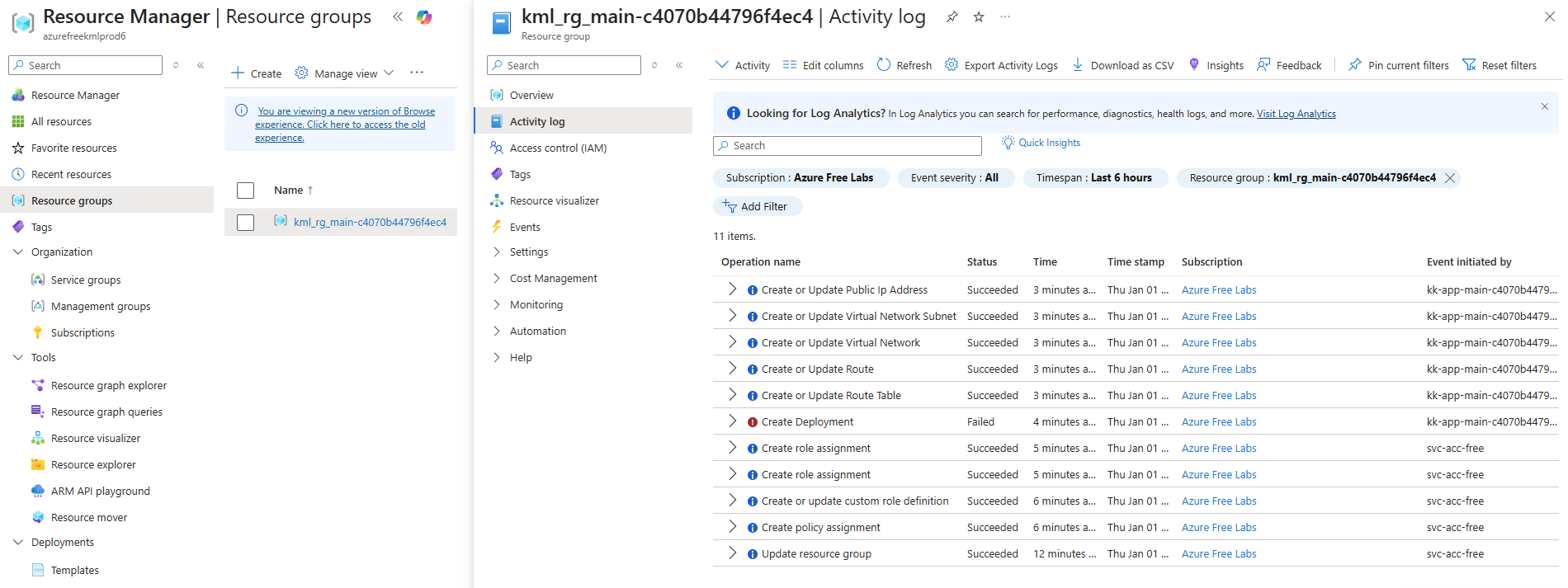Viewport: 1568px width, 588px height.
Task: Open Insights from the toolbar
Action: point(1216,65)
